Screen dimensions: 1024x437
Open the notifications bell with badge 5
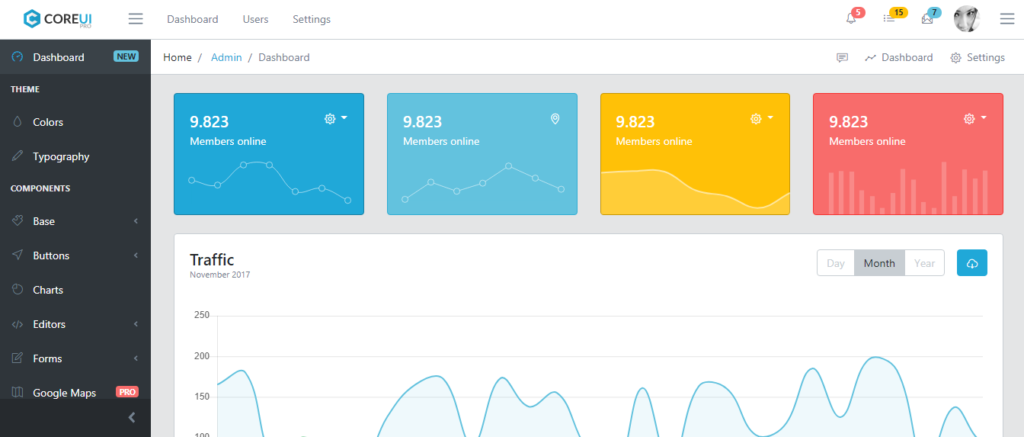(x=851, y=18)
